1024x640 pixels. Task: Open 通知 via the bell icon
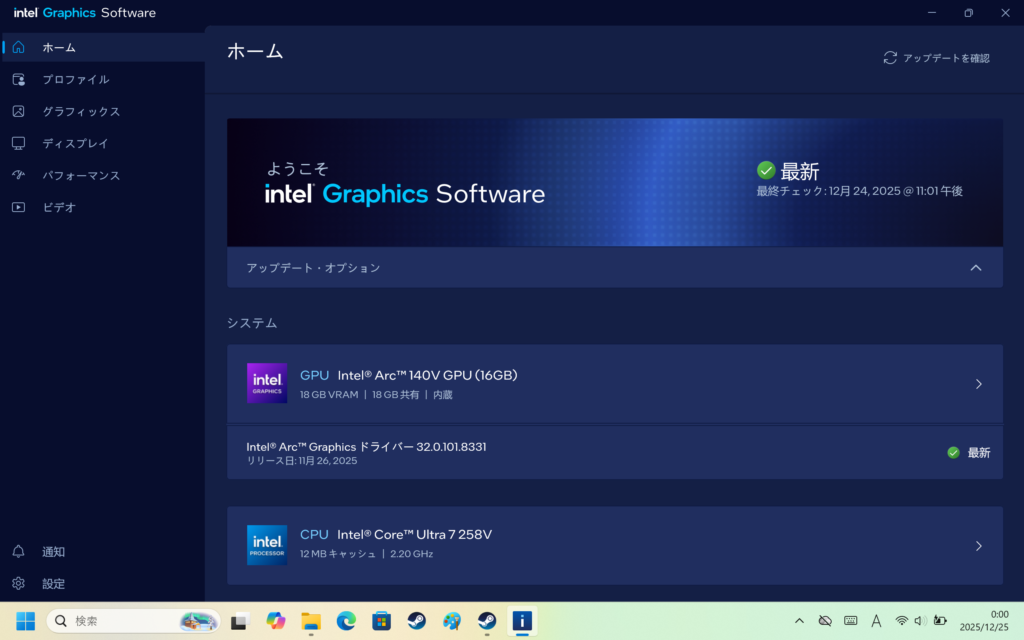(x=18, y=551)
